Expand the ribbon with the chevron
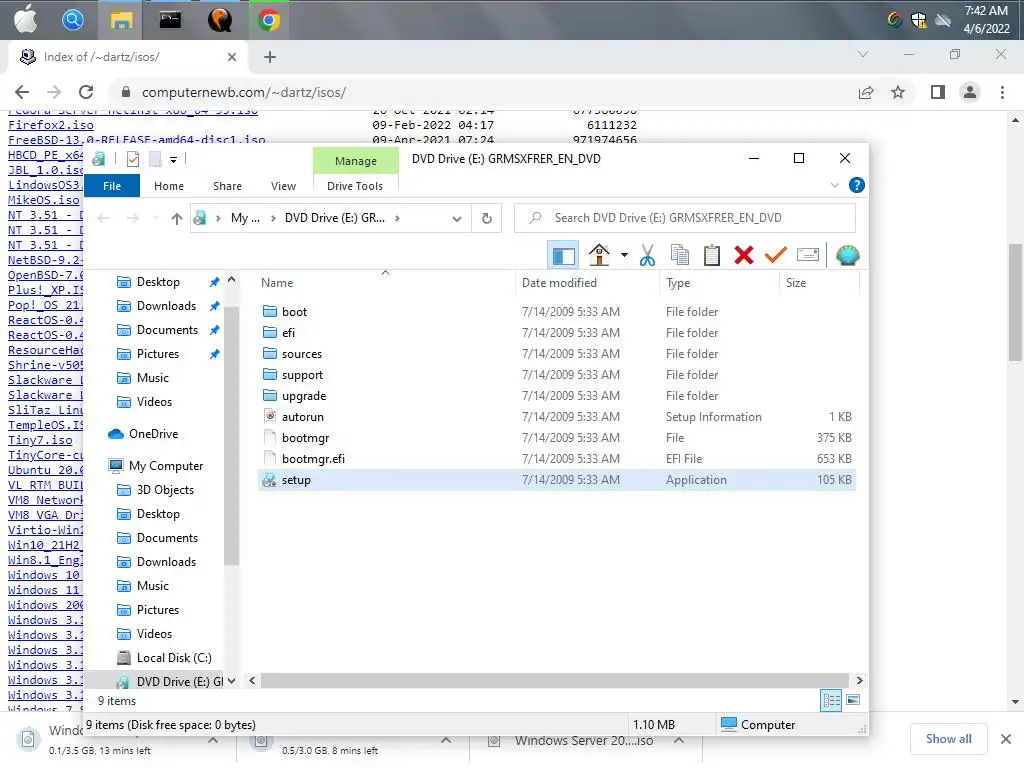Screen dimensions: 1024x768 click(834, 185)
